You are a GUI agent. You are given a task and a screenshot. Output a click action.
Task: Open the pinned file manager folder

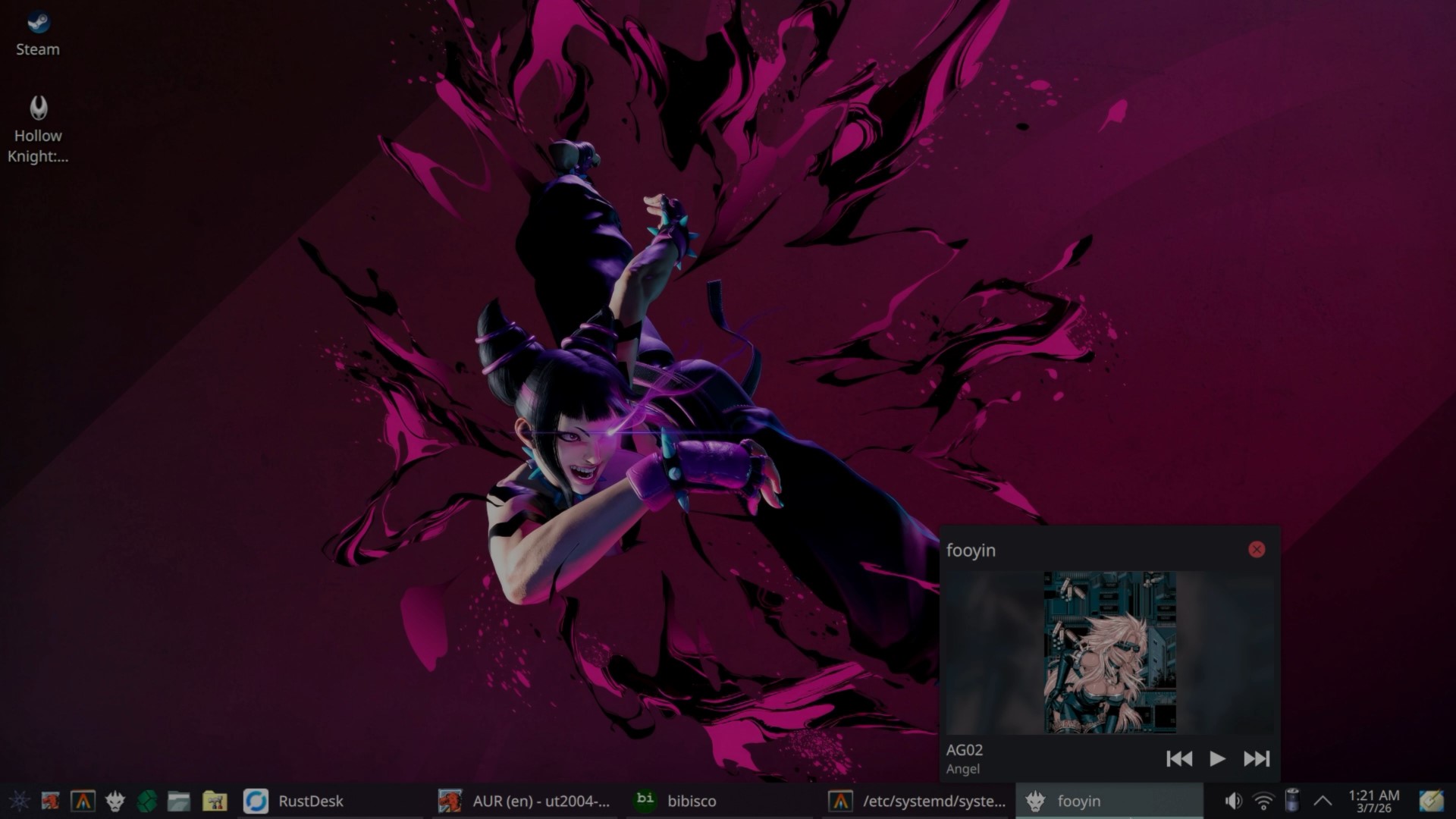pos(179,801)
